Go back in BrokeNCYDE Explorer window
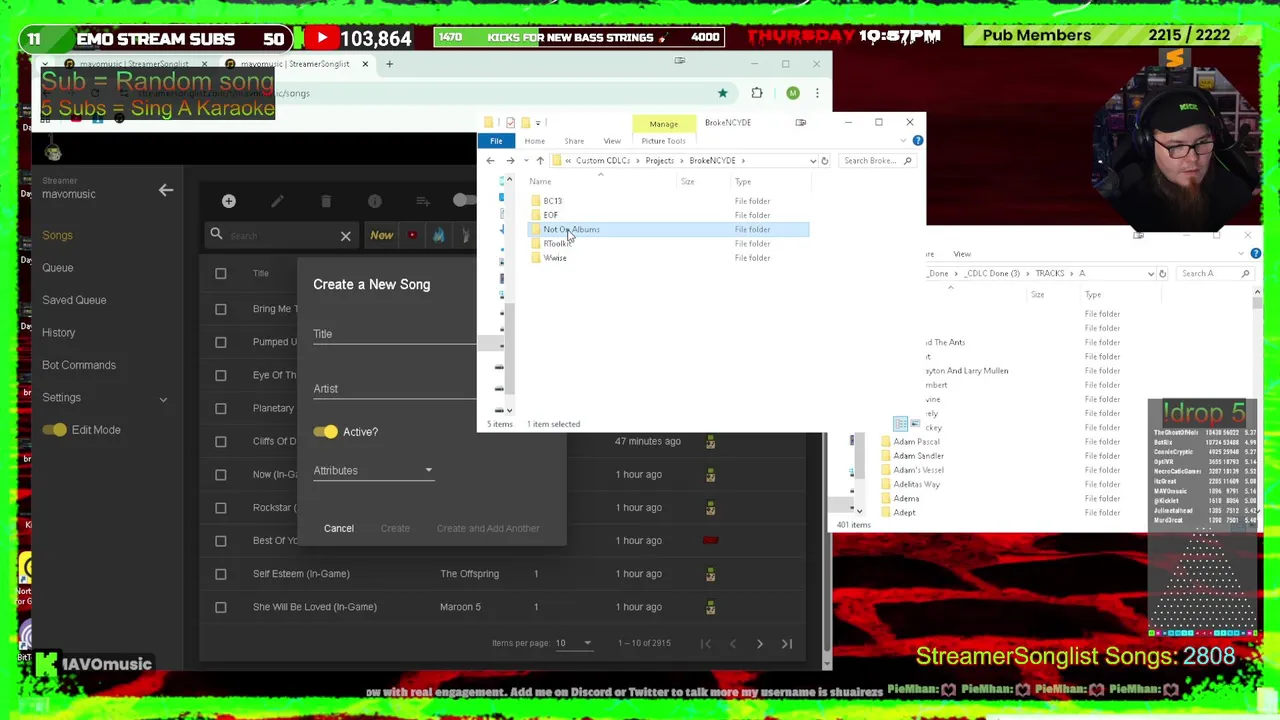1280x720 pixels. 490,160
